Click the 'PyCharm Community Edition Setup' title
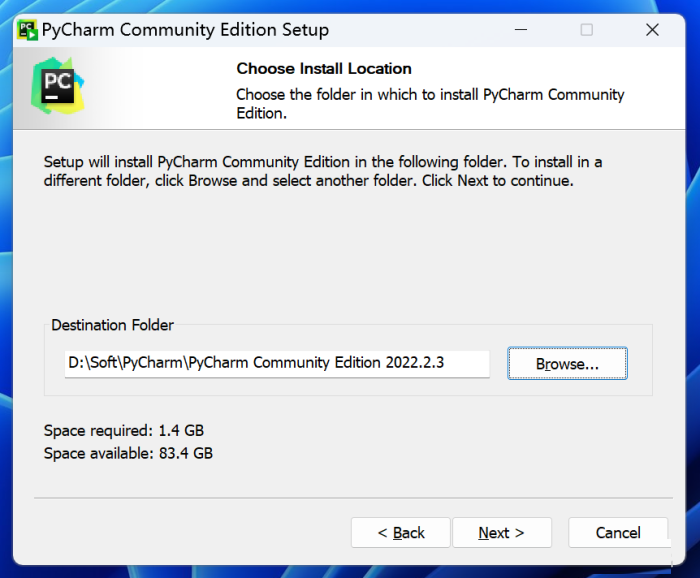Screen dimensions: 700x578 pos(185,30)
